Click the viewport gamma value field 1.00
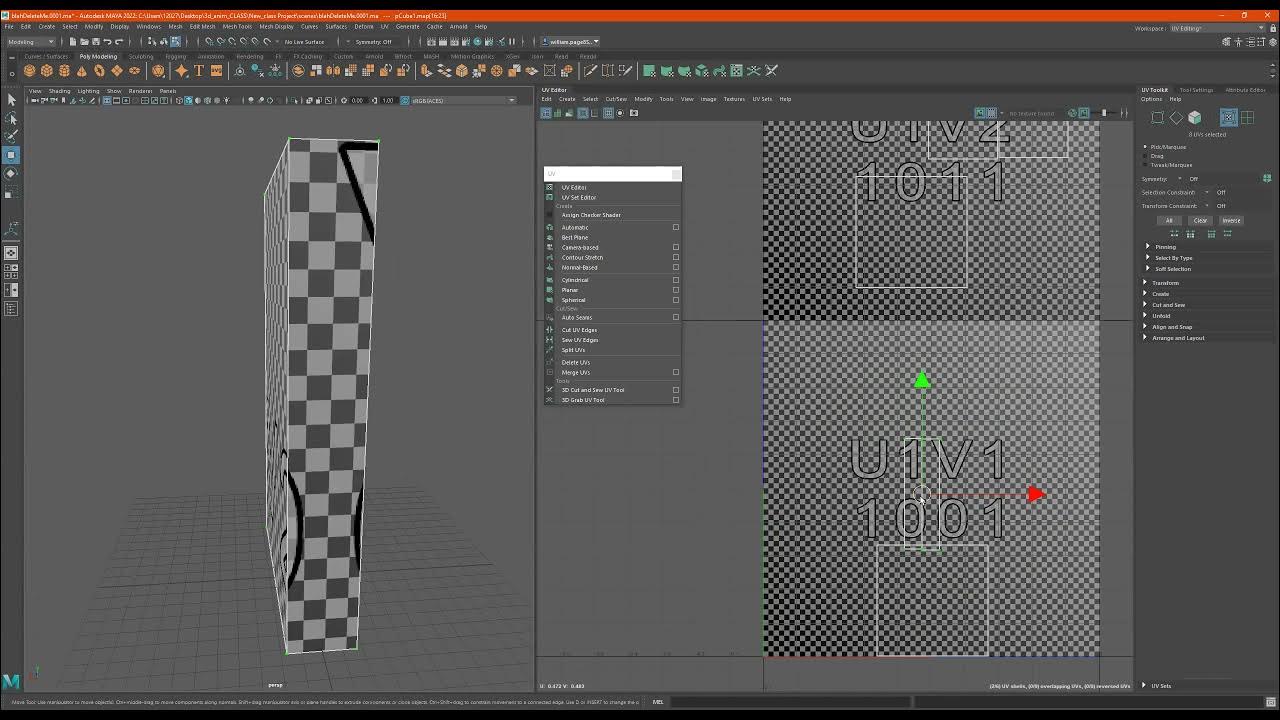 coord(388,100)
